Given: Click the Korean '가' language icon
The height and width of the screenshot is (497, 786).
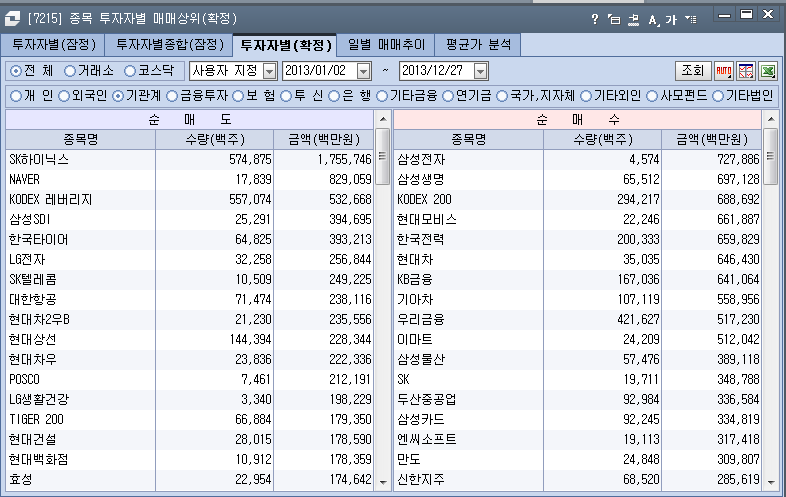Looking at the screenshot, I should click(x=671, y=18).
